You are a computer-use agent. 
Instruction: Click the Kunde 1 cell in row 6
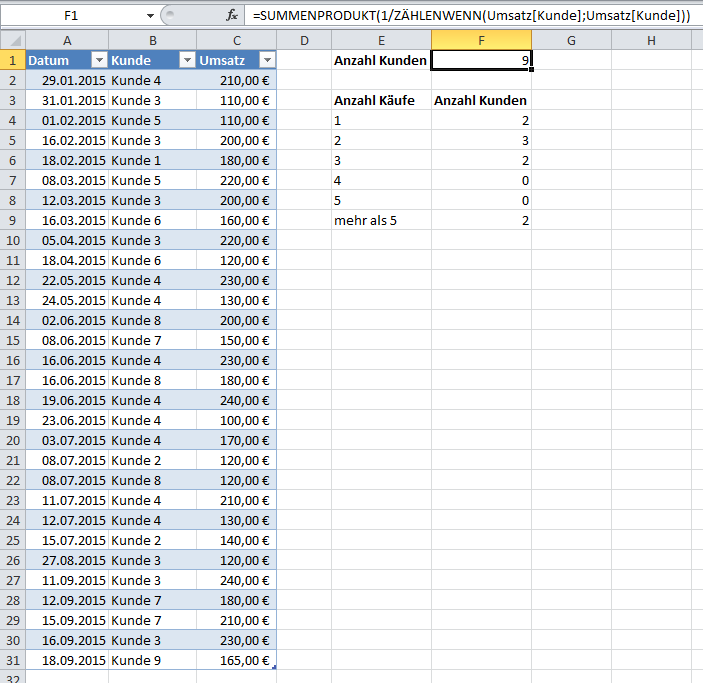click(152, 160)
